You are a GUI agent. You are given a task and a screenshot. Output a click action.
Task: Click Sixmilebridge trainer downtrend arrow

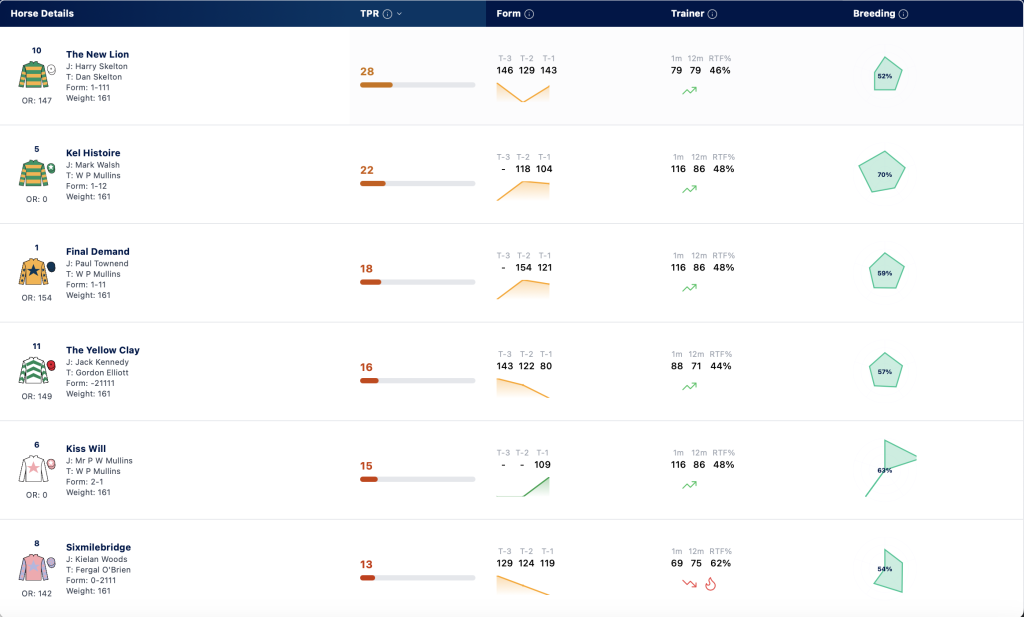coord(690,584)
